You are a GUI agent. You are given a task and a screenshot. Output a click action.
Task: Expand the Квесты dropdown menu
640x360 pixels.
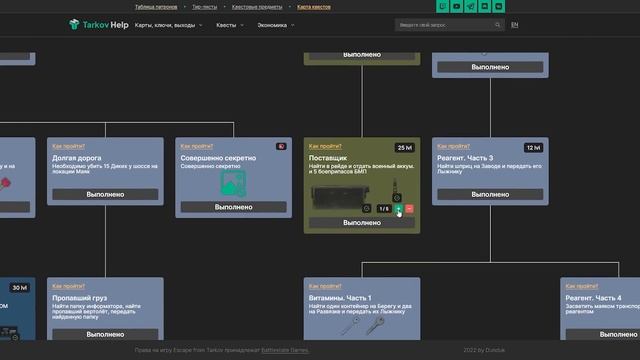(229, 25)
